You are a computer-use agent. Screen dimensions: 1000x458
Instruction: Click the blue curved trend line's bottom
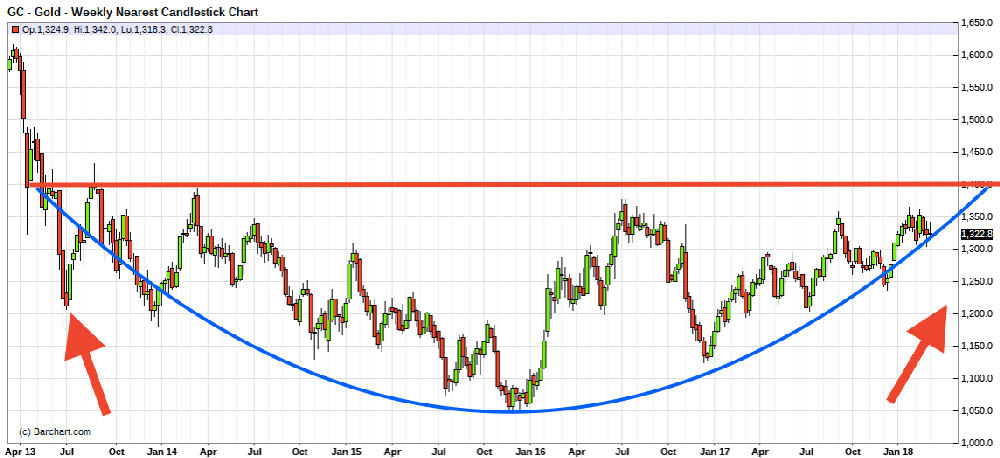[520, 411]
